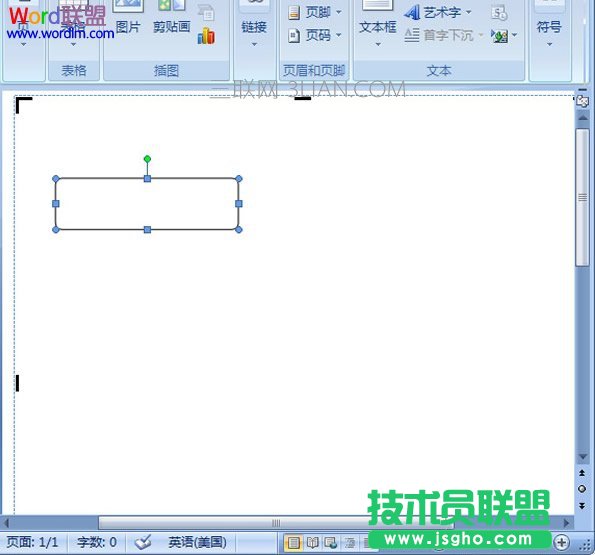Click the left-middle resize handle of shape
The image size is (595, 555).
(55, 204)
